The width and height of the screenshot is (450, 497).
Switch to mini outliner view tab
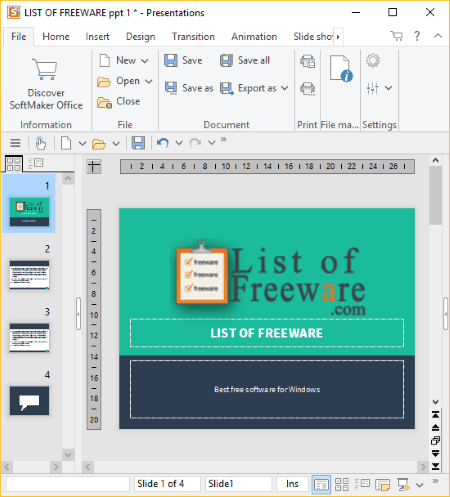(x=36, y=163)
